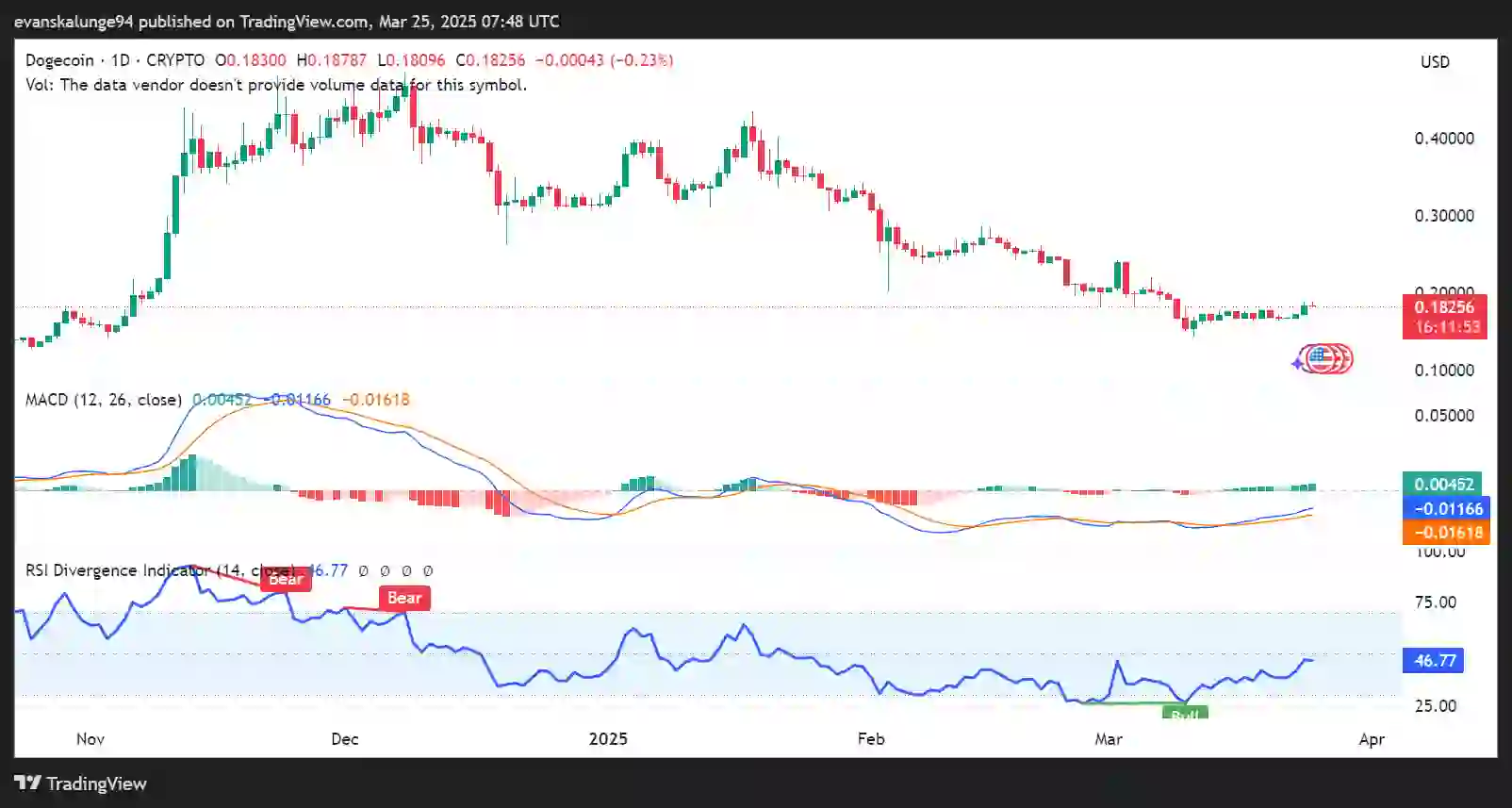Click the Apr label on time axis
The height and width of the screenshot is (808, 1512).
click(x=1372, y=739)
